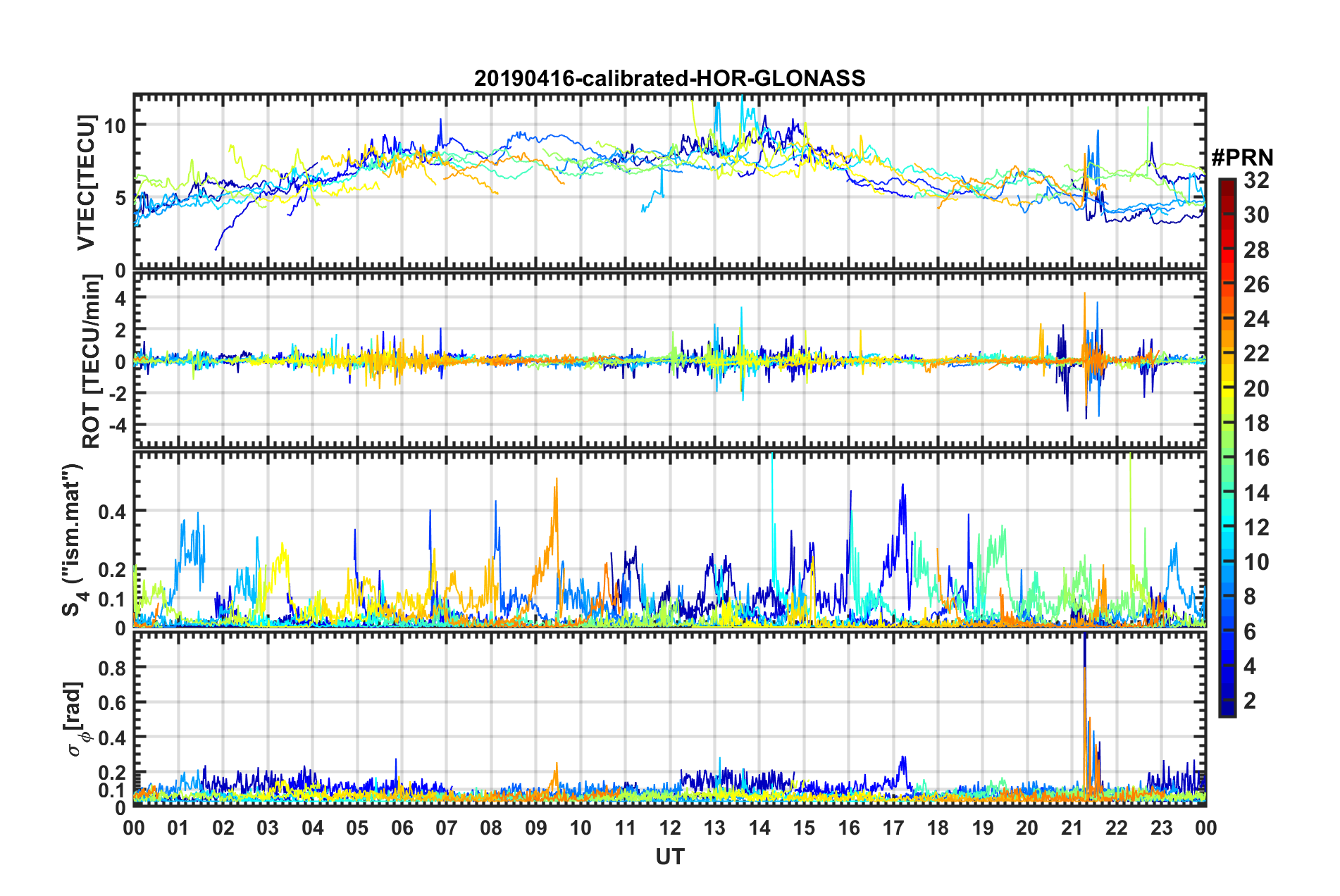Click the plot title 20190416-calibrated-HOR-GLONASS

click(669, 78)
